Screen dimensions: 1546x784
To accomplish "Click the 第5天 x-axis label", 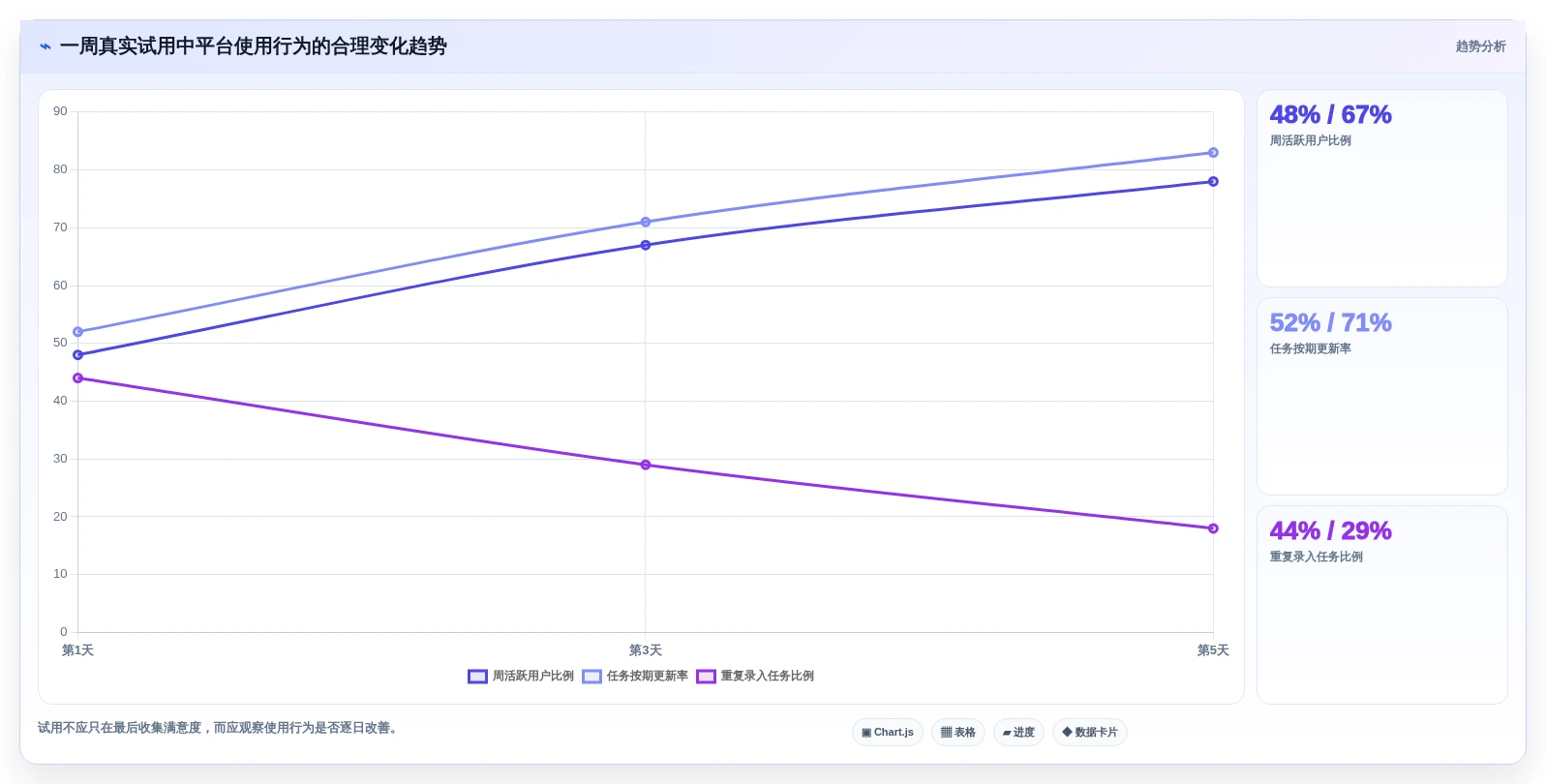I will pyautogui.click(x=1213, y=650).
